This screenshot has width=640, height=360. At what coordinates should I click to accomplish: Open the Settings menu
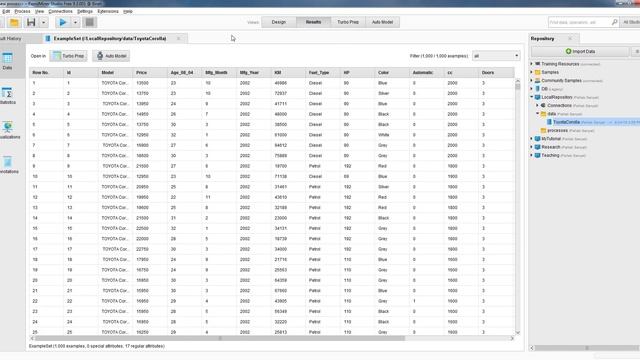(85, 11)
